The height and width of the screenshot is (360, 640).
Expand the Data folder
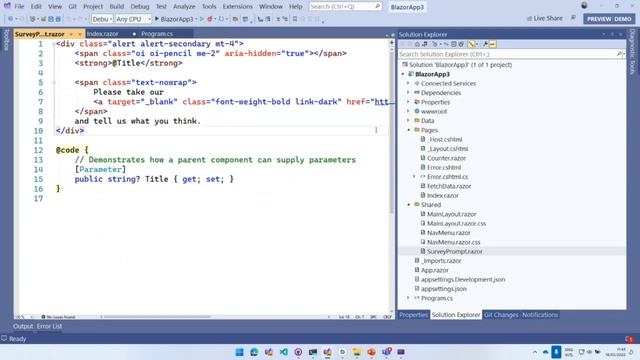click(408, 120)
